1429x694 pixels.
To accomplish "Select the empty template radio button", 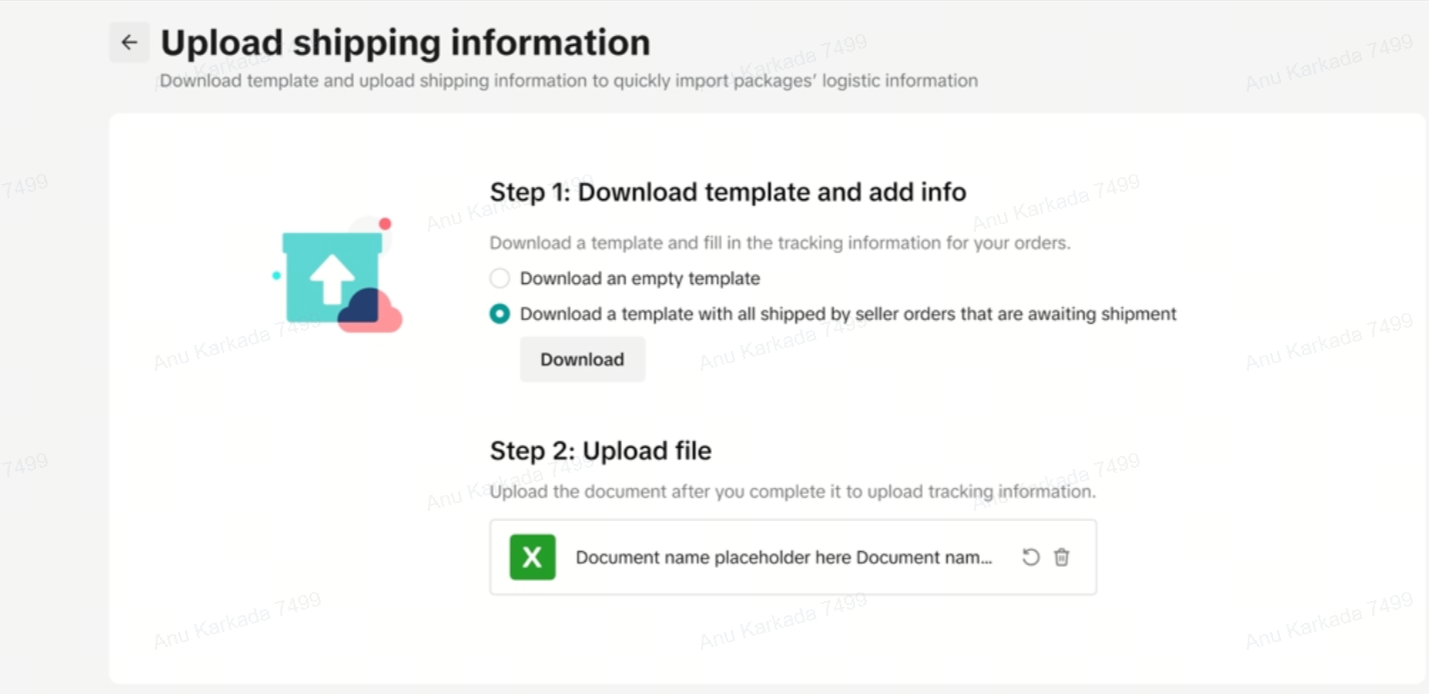I will point(500,278).
